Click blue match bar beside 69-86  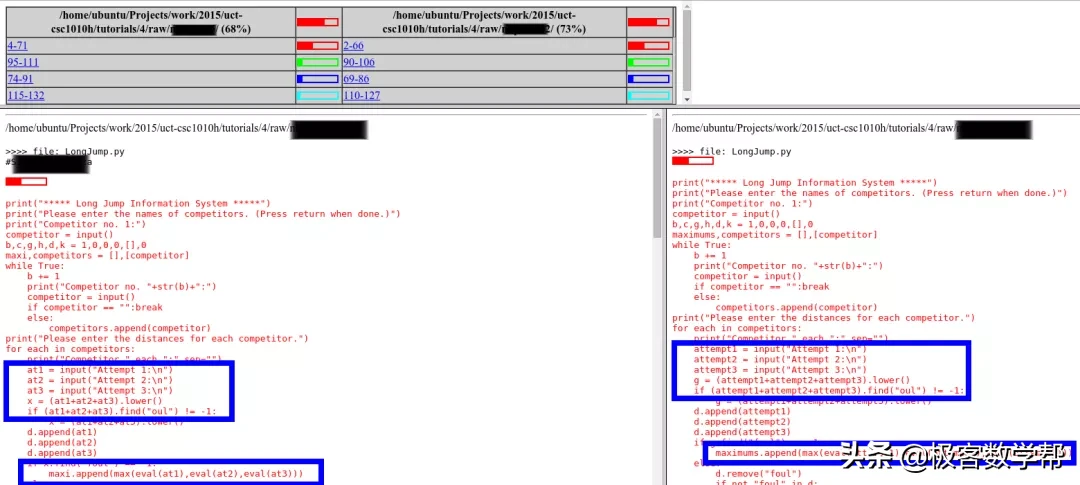[648, 79]
